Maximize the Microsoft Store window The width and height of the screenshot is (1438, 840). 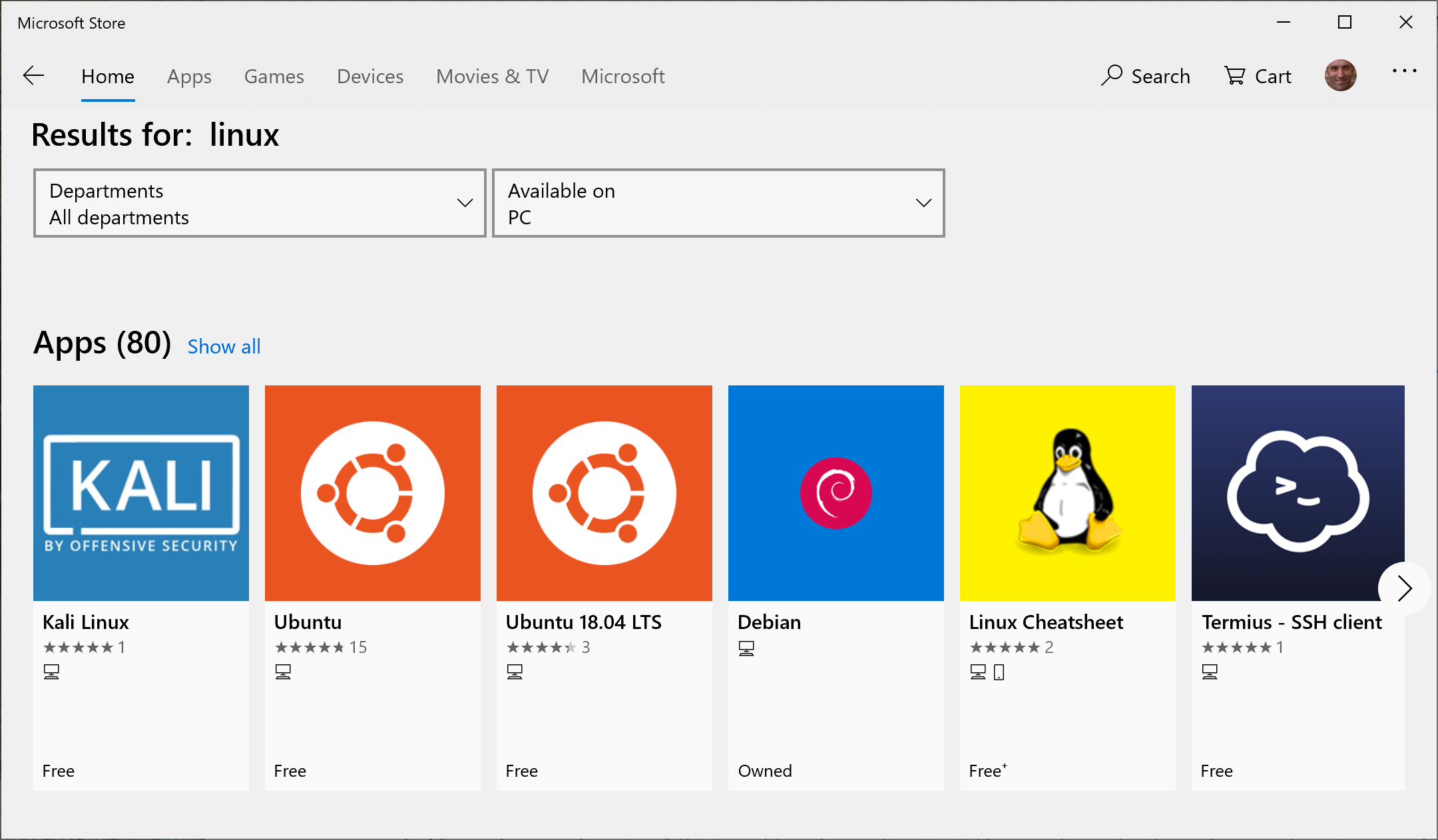point(1345,23)
